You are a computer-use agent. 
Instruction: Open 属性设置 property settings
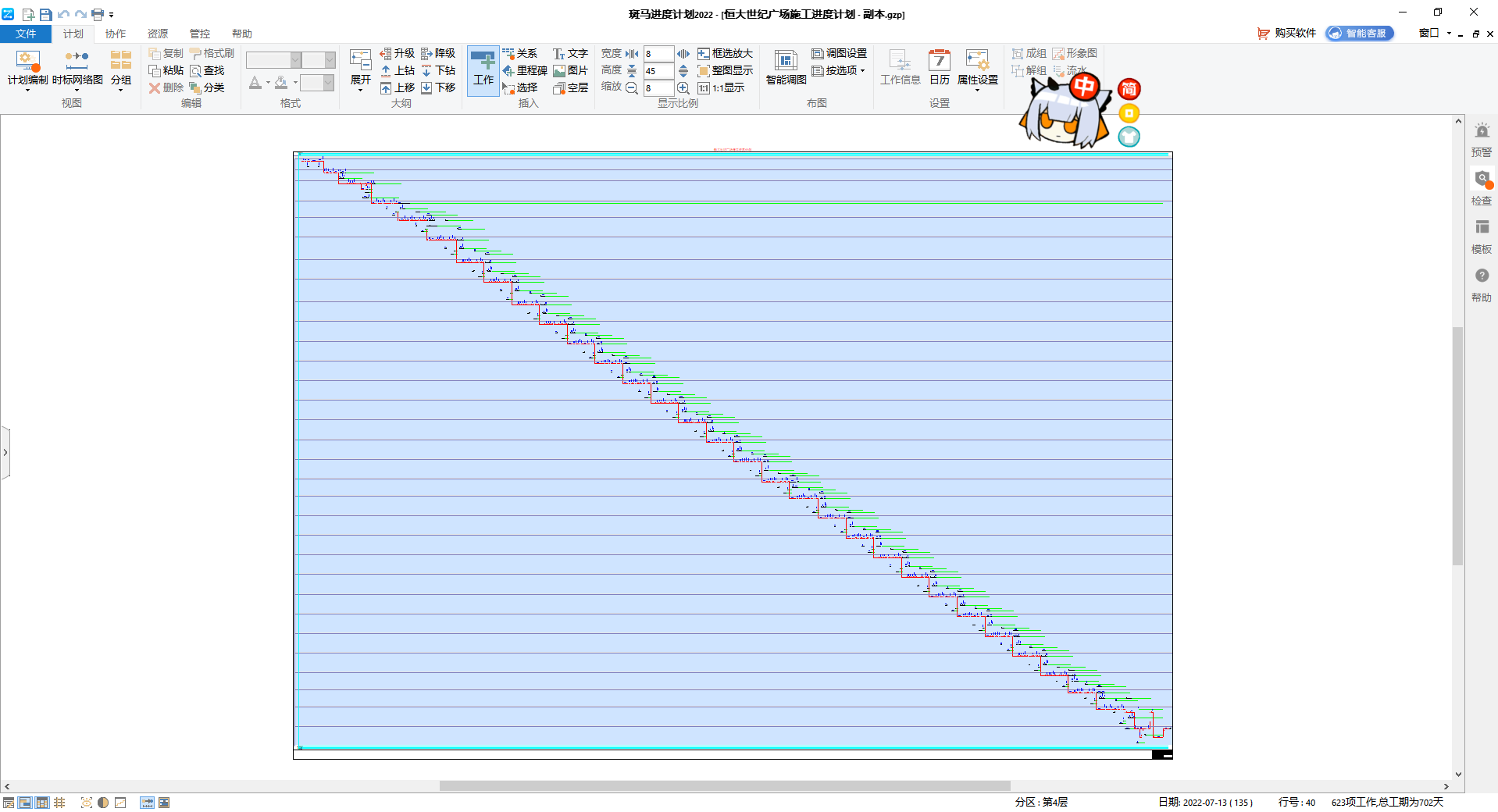pyautogui.click(x=977, y=69)
